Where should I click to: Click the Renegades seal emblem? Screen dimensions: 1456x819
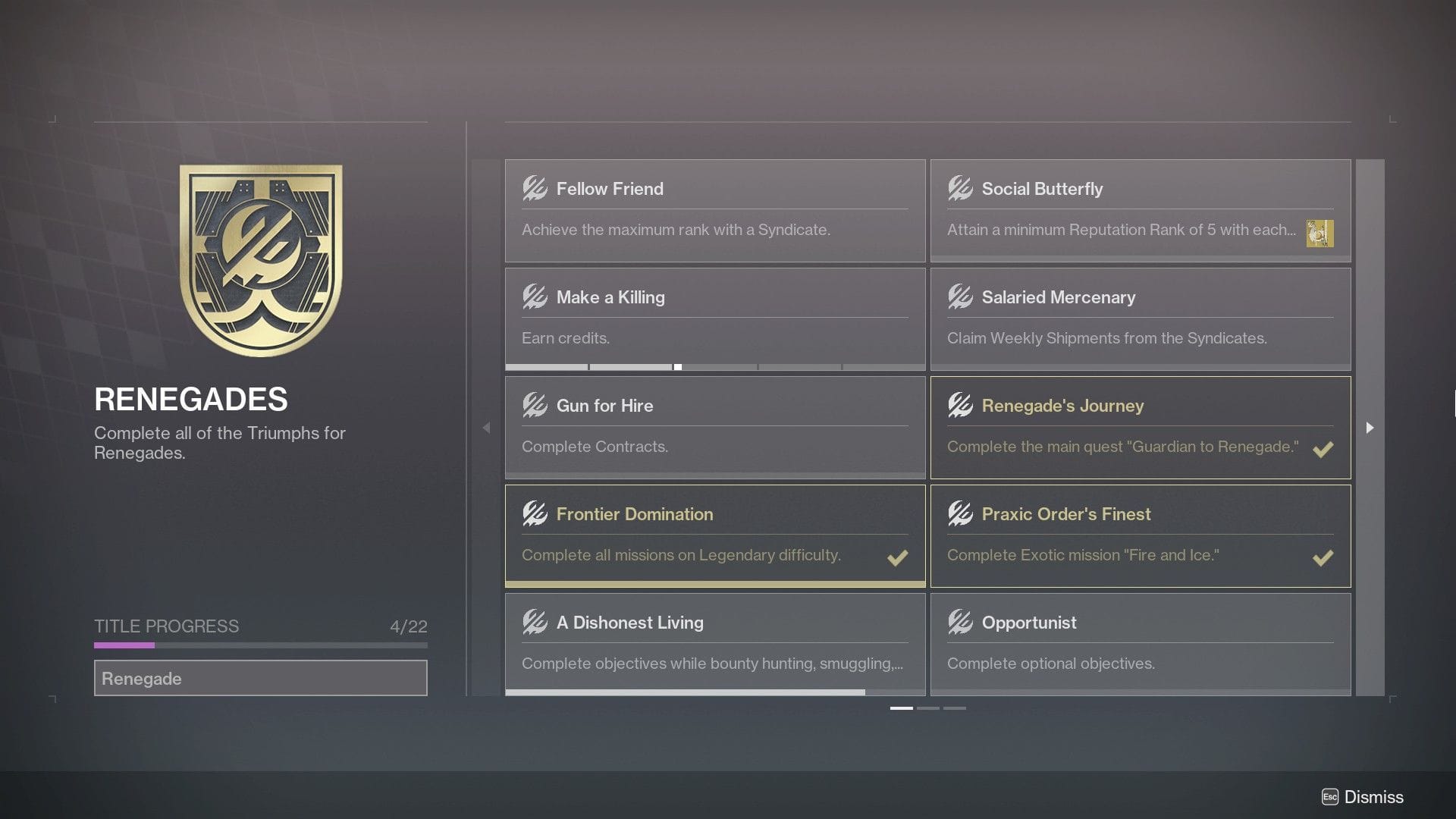261,256
